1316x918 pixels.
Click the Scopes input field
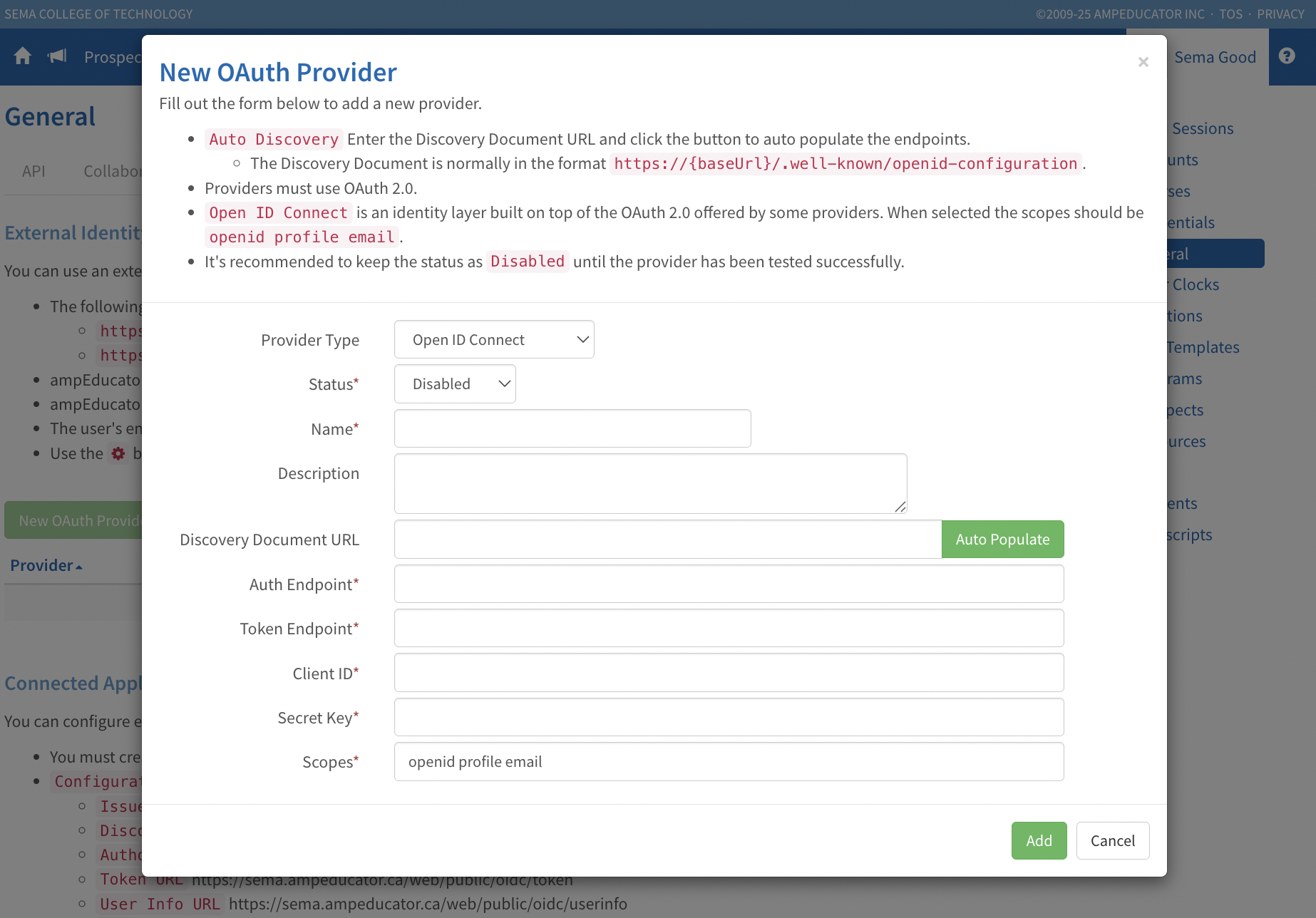click(729, 762)
